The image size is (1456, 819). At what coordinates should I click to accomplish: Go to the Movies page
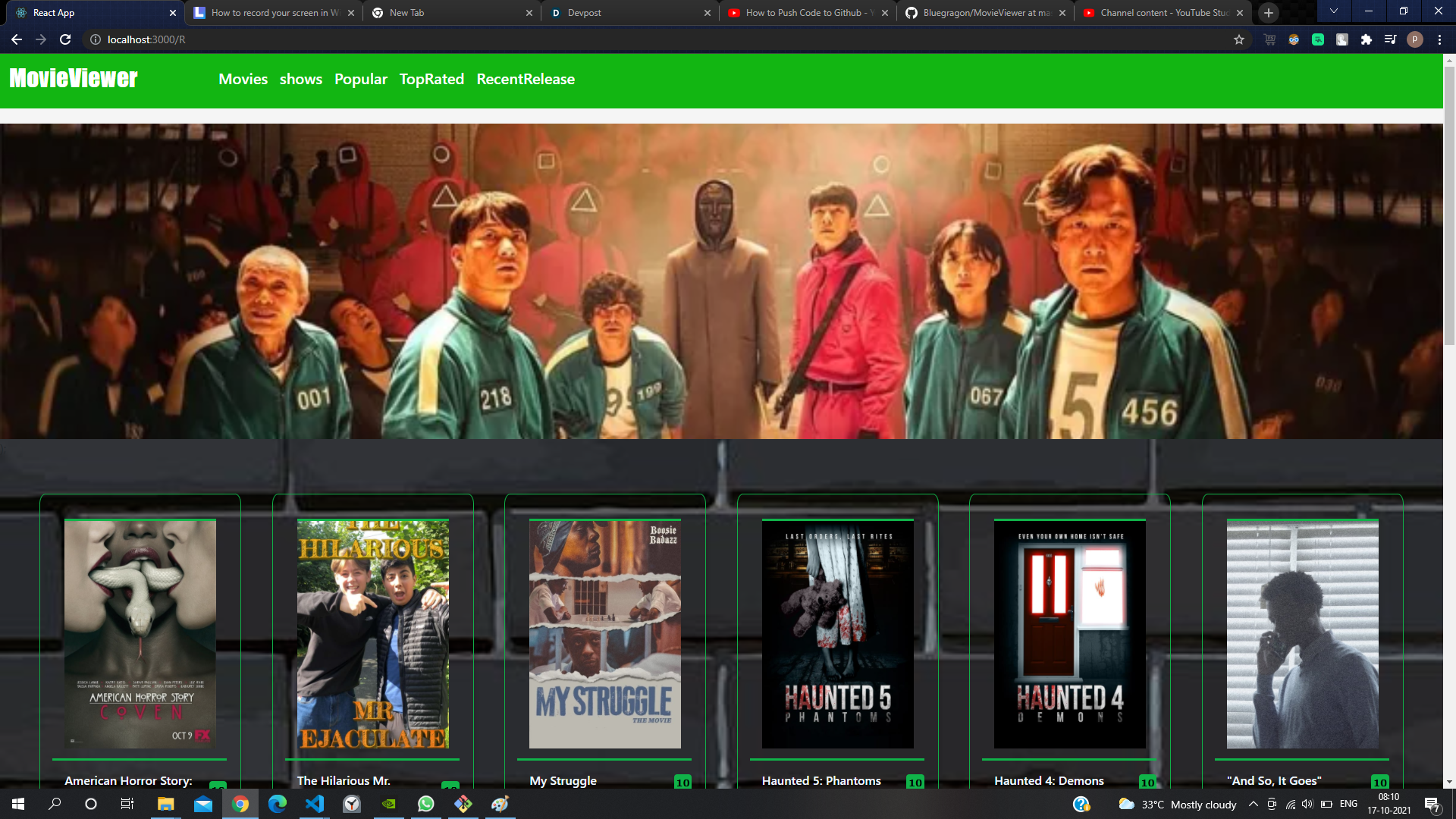(243, 79)
